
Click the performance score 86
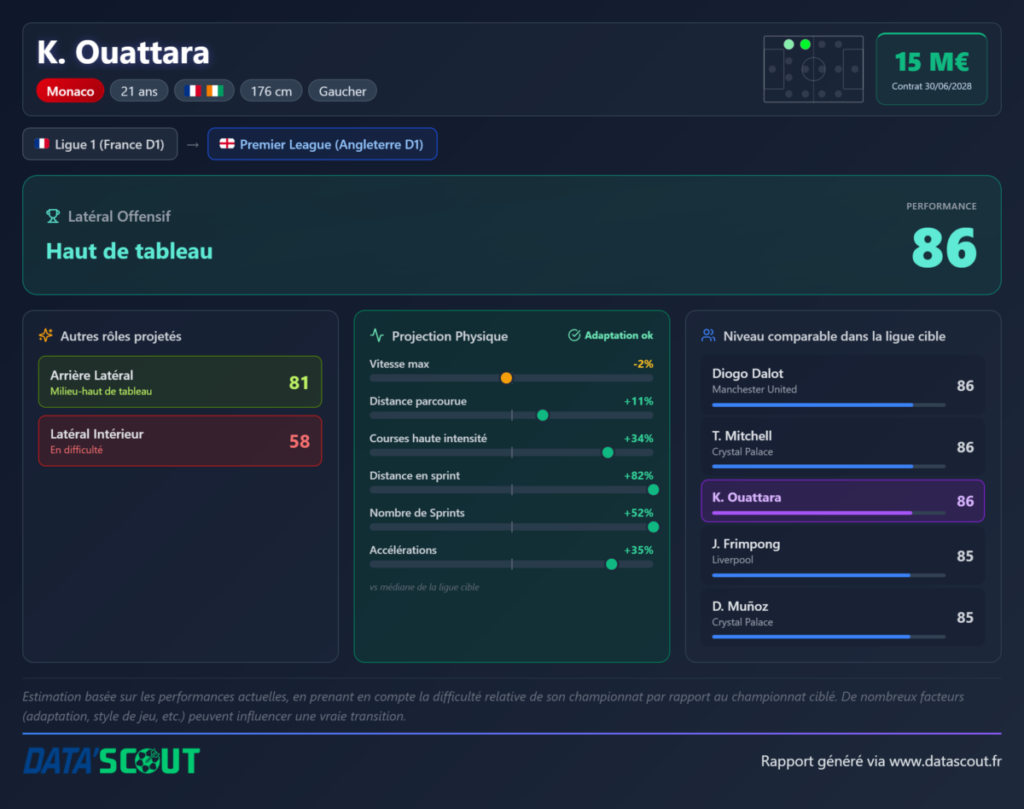tap(944, 248)
